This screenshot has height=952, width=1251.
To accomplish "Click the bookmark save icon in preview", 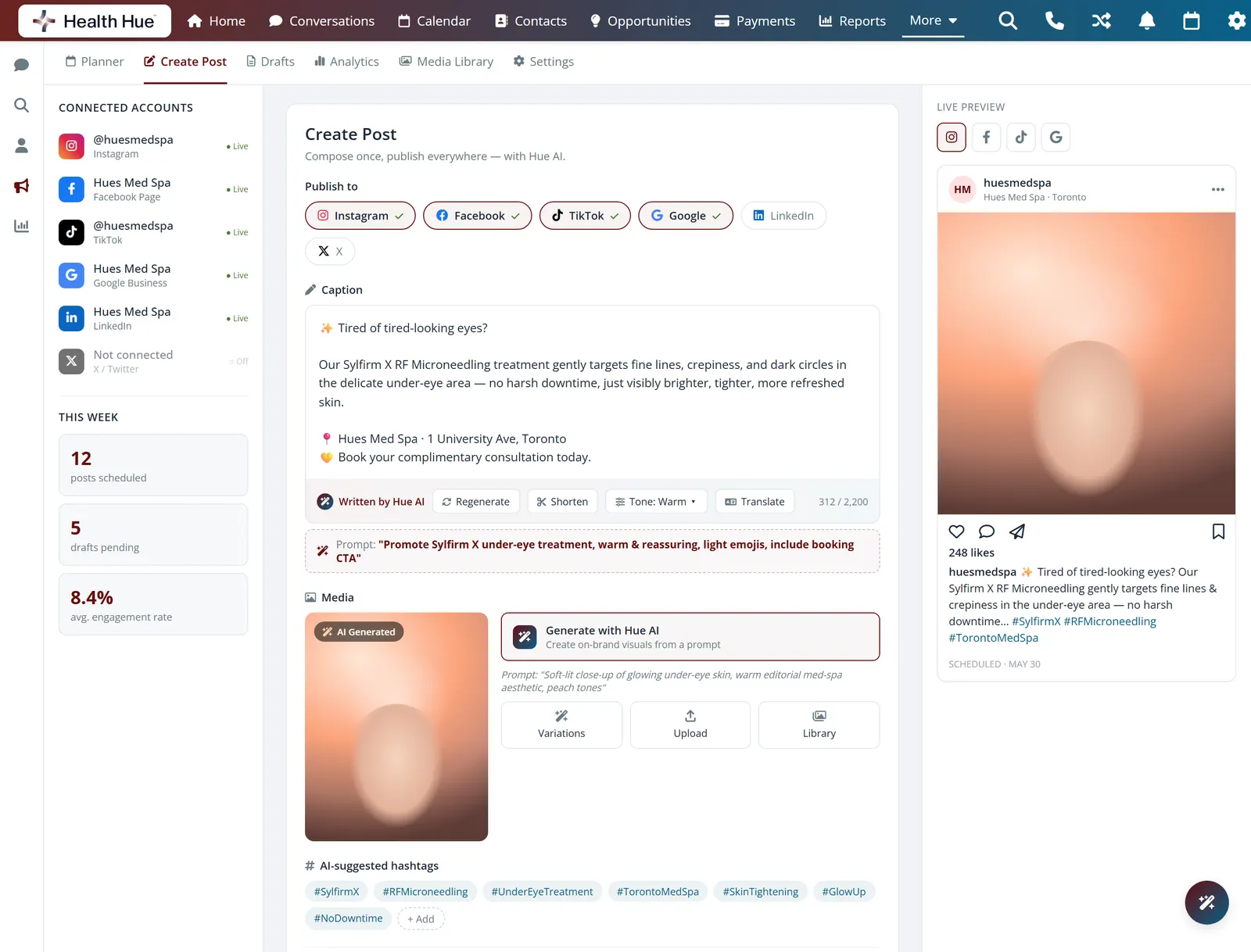I will coord(1218,531).
